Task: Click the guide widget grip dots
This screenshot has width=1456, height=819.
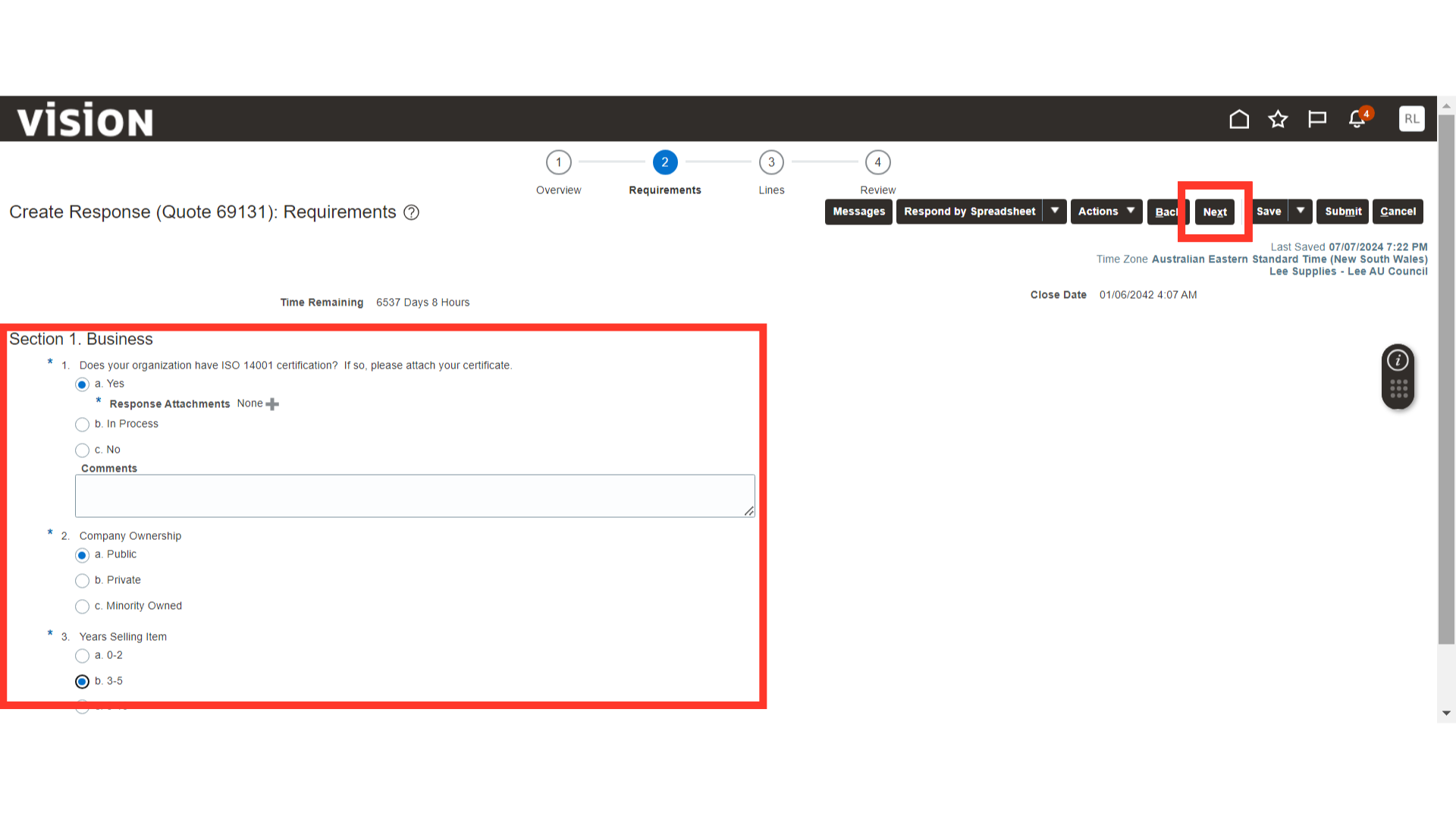Action: click(x=1398, y=389)
